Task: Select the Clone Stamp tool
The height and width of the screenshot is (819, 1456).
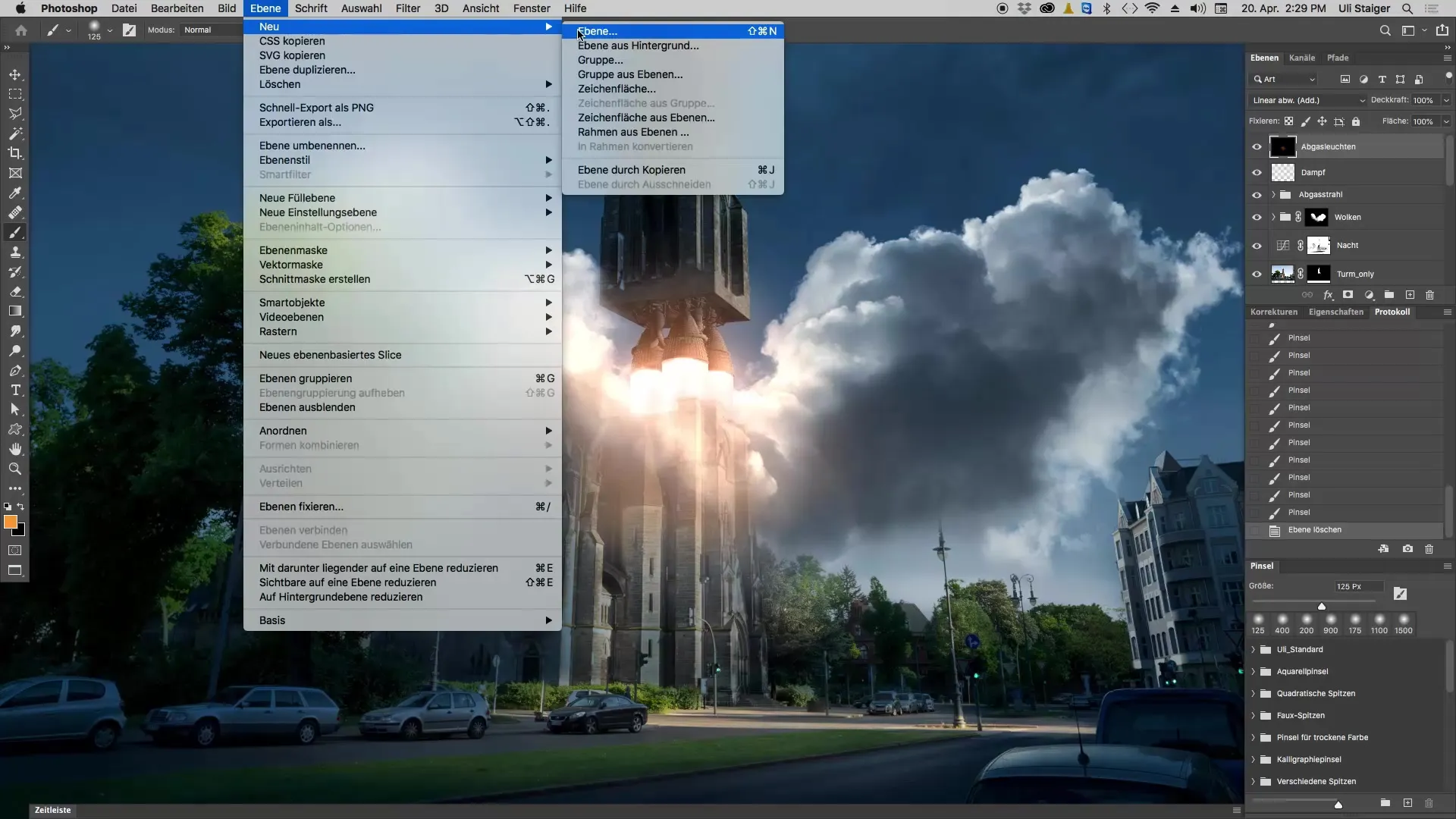Action: tap(15, 253)
